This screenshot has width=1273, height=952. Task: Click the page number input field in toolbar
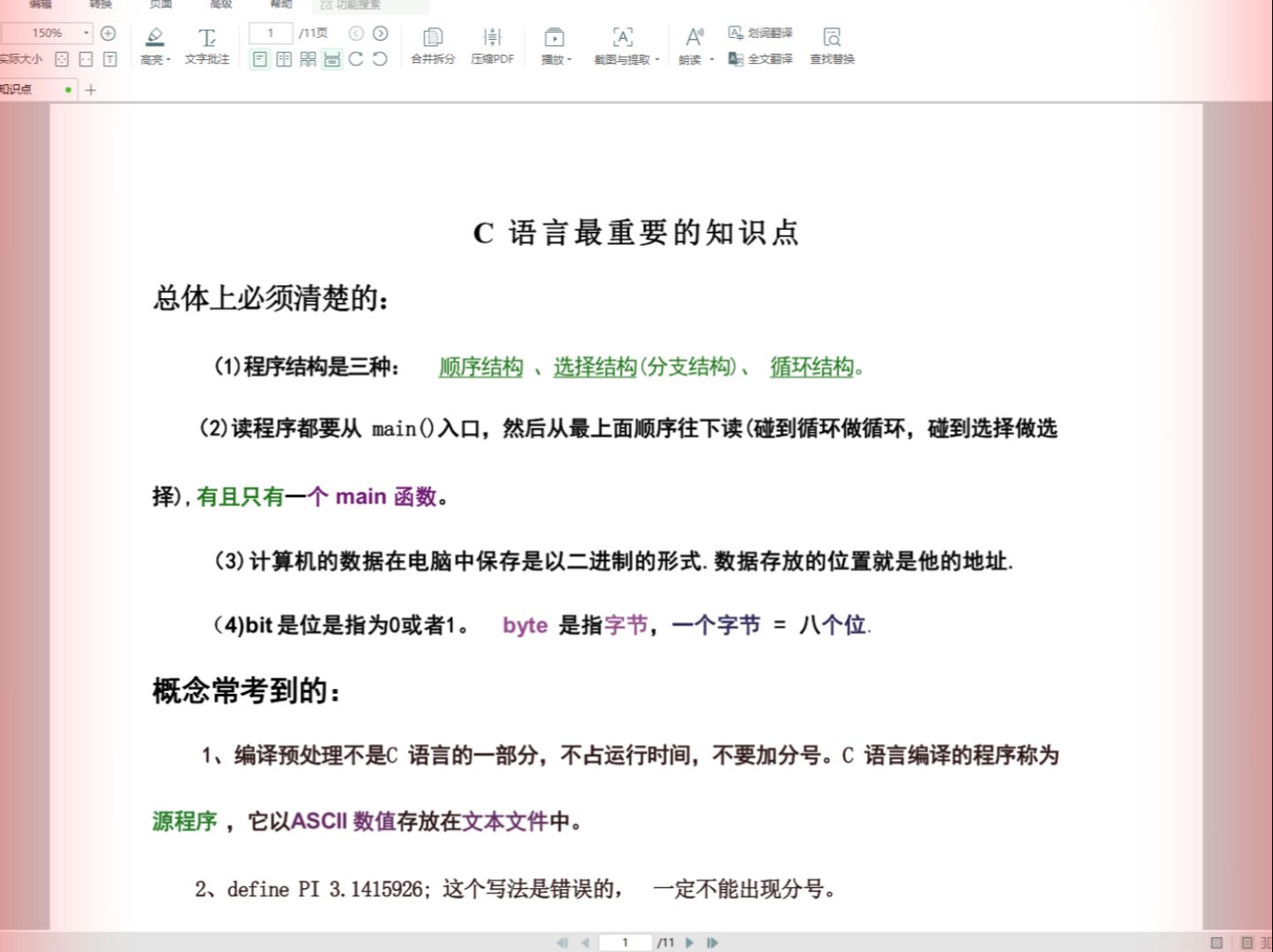click(x=271, y=33)
